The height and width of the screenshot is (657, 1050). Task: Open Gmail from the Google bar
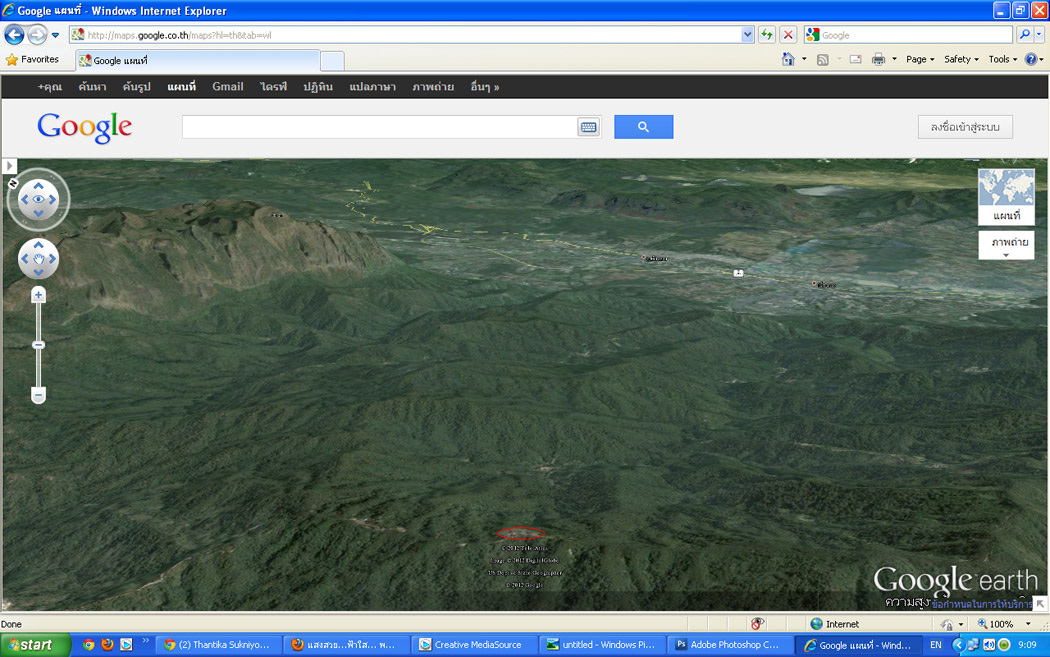click(x=227, y=87)
